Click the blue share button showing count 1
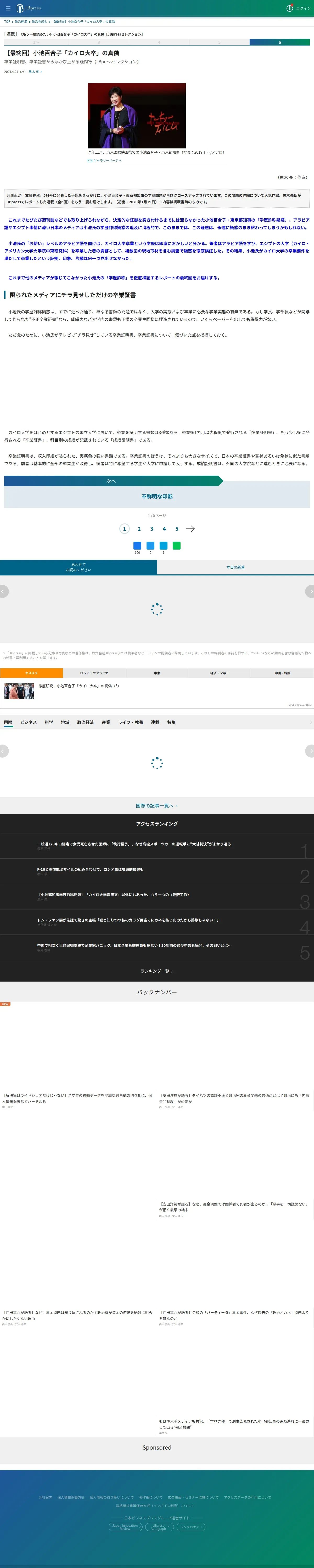Viewport: 314px width, 1568px height. 163,545
